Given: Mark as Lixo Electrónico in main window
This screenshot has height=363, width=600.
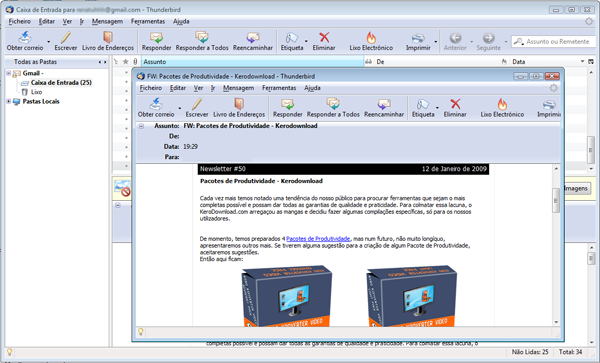Looking at the screenshot, I should [371, 41].
